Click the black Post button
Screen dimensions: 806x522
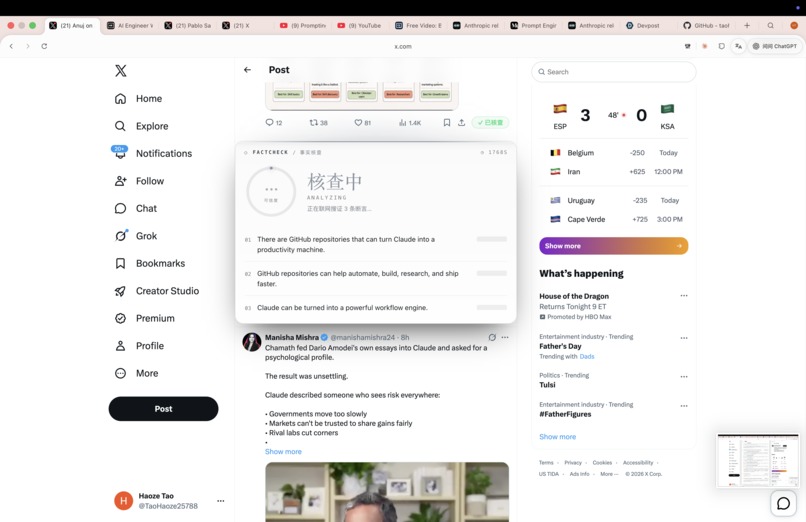click(x=163, y=409)
